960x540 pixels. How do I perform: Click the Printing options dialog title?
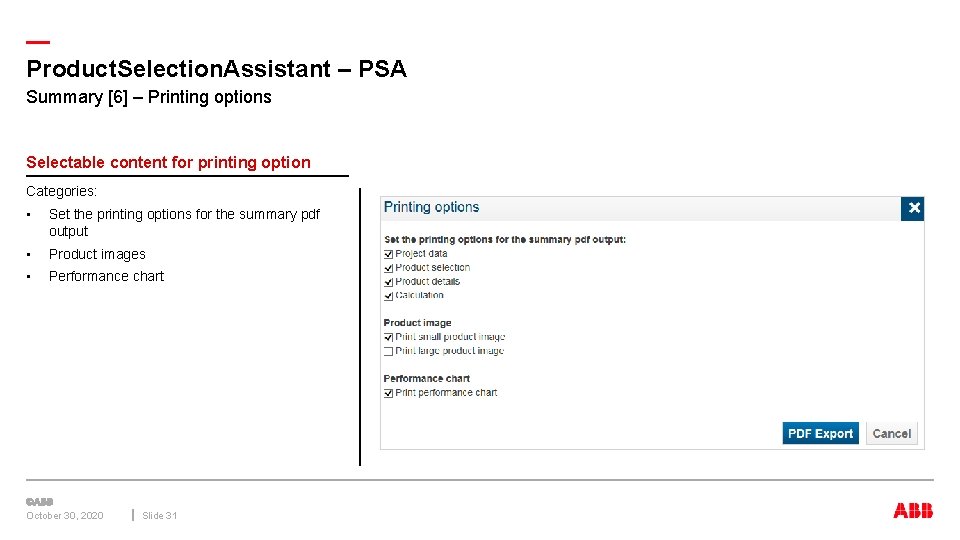pos(432,207)
